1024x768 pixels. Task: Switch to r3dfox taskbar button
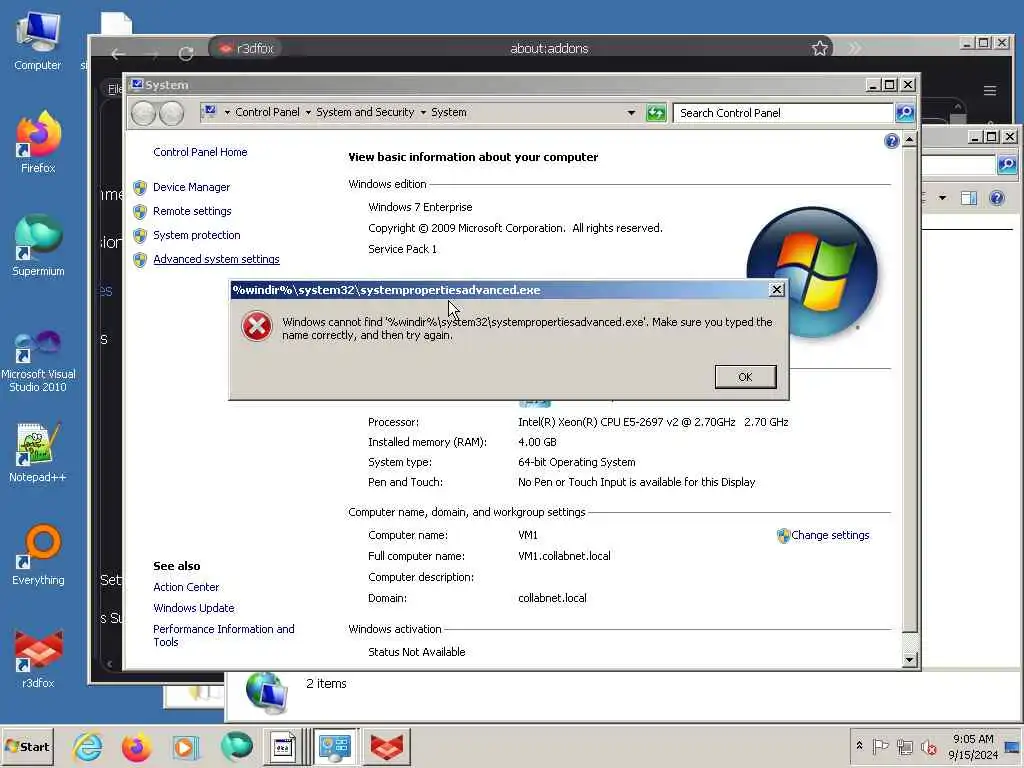[x=387, y=747]
